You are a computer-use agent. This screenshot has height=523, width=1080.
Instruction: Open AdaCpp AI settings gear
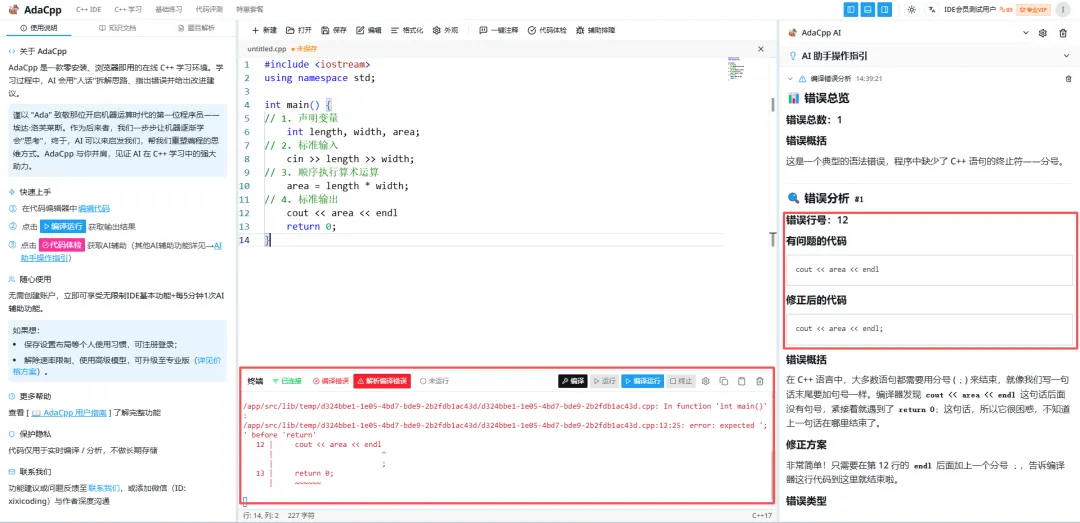click(x=1043, y=32)
